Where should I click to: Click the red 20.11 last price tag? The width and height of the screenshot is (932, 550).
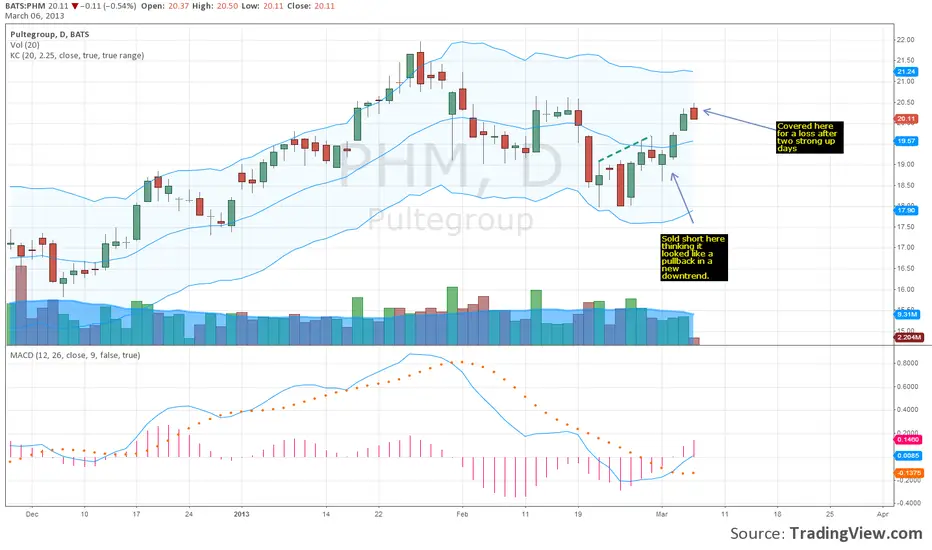pyautogui.click(x=906, y=119)
